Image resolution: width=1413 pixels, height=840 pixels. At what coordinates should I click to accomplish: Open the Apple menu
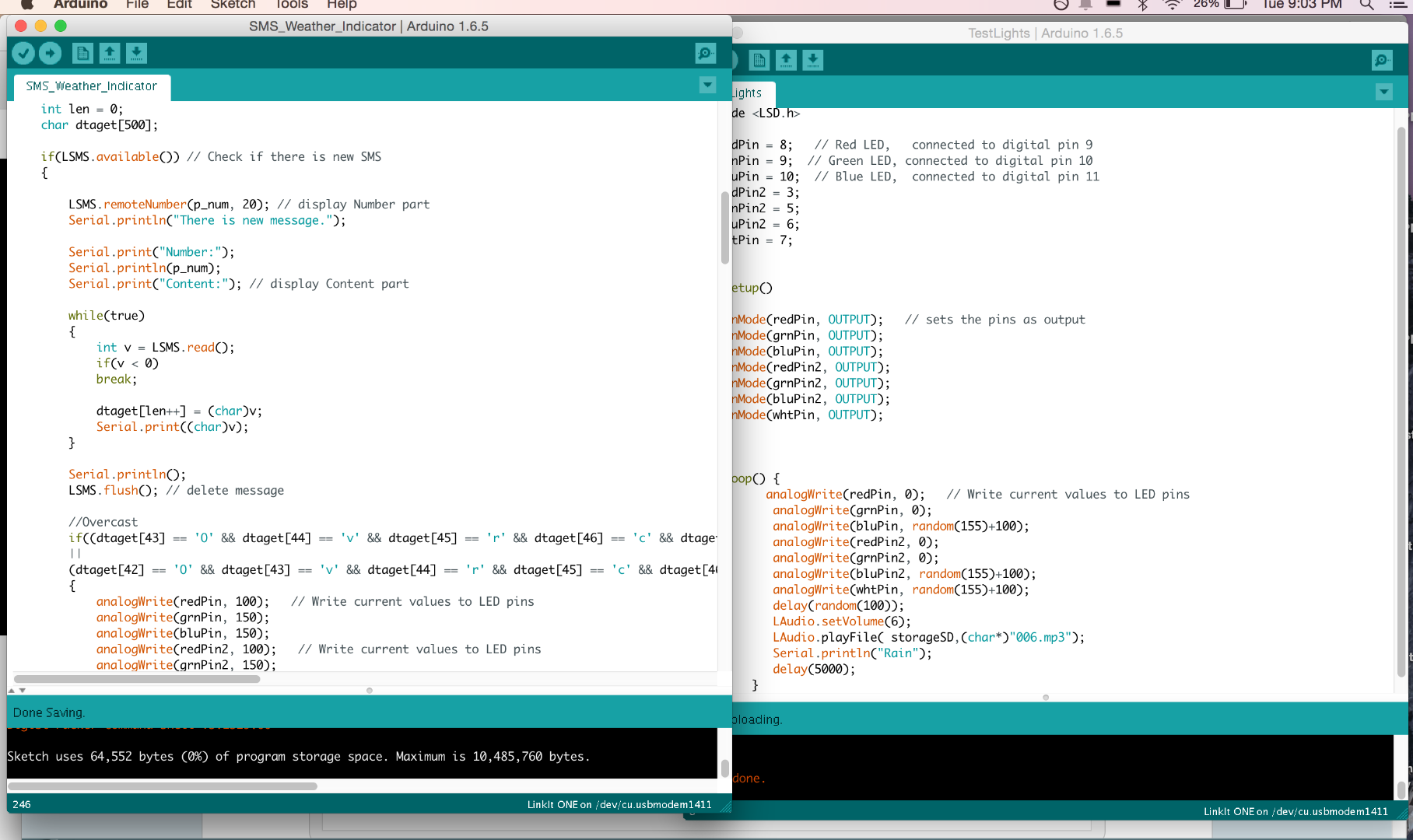point(27,4)
